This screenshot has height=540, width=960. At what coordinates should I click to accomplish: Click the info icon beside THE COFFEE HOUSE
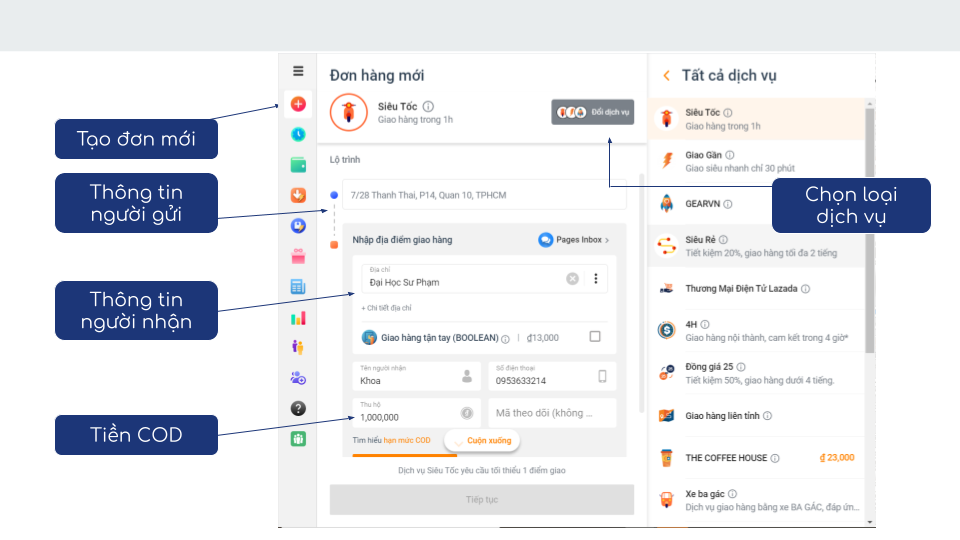pyautogui.click(x=775, y=459)
